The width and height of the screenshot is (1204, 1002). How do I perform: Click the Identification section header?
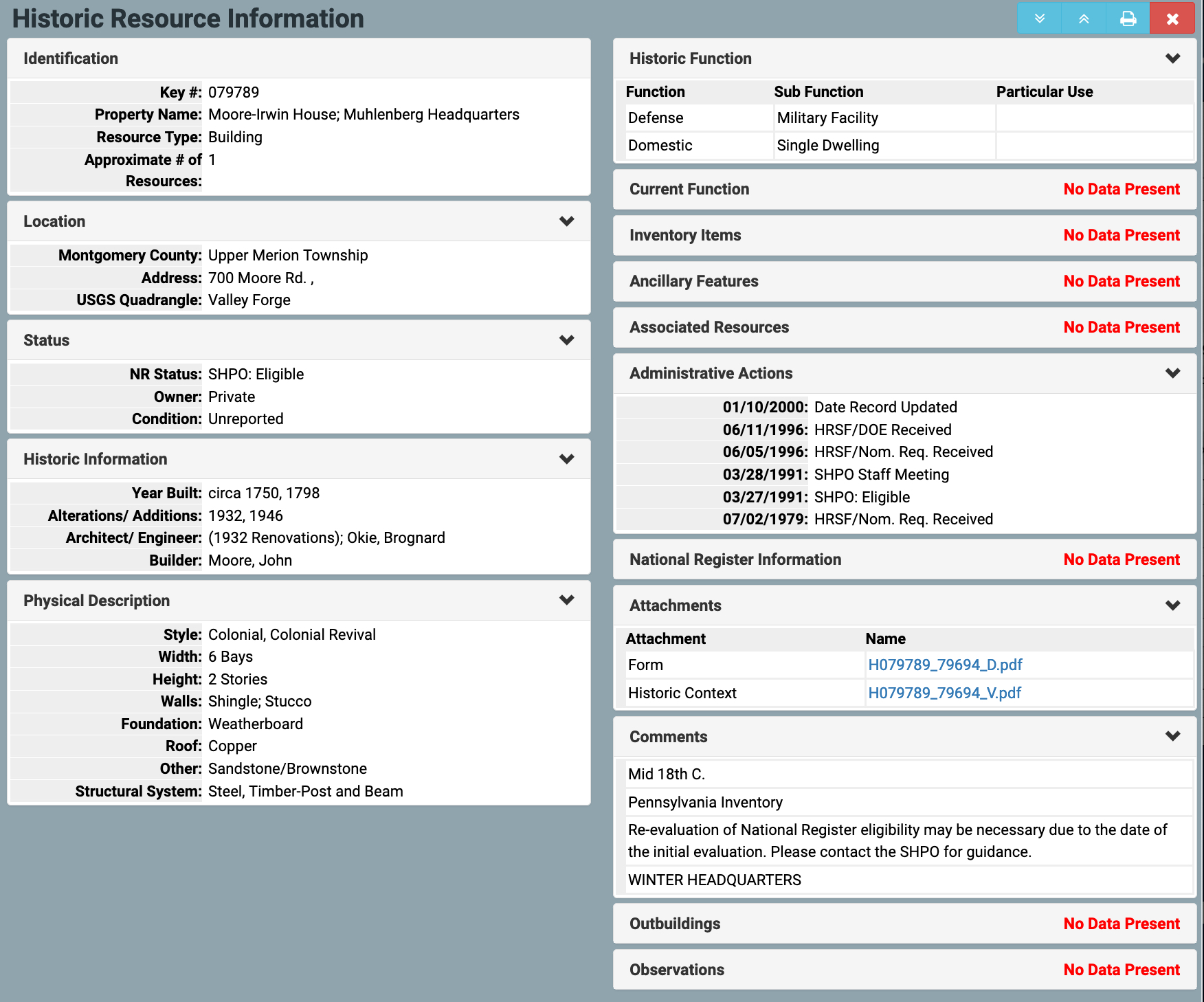pyautogui.click(x=299, y=58)
